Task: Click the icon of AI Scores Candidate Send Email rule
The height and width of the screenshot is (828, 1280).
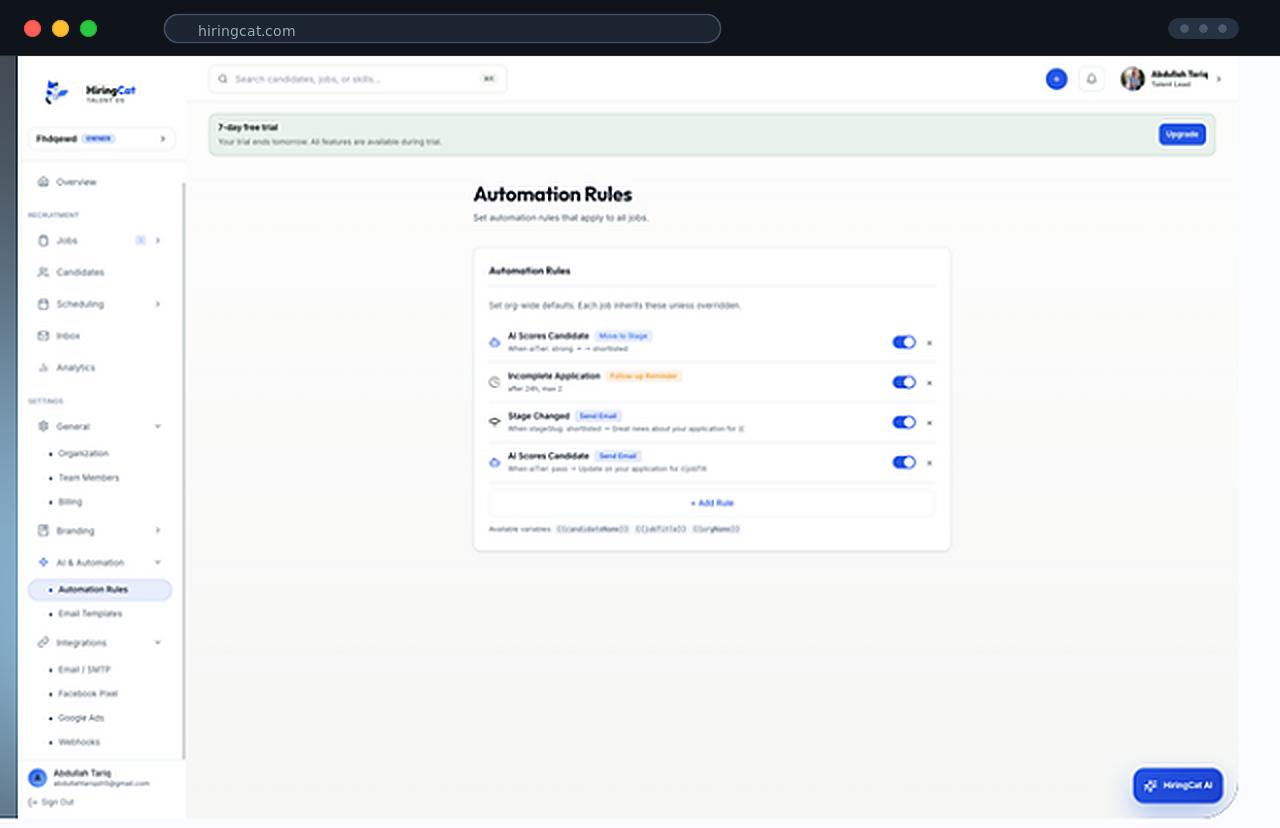Action: coord(494,462)
